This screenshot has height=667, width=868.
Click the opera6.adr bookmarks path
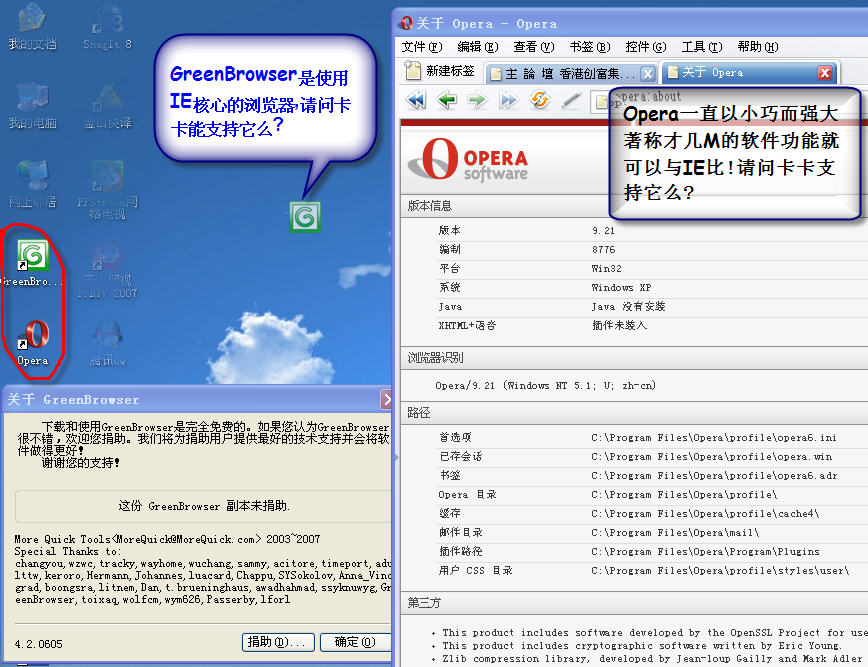[x=714, y=475]
